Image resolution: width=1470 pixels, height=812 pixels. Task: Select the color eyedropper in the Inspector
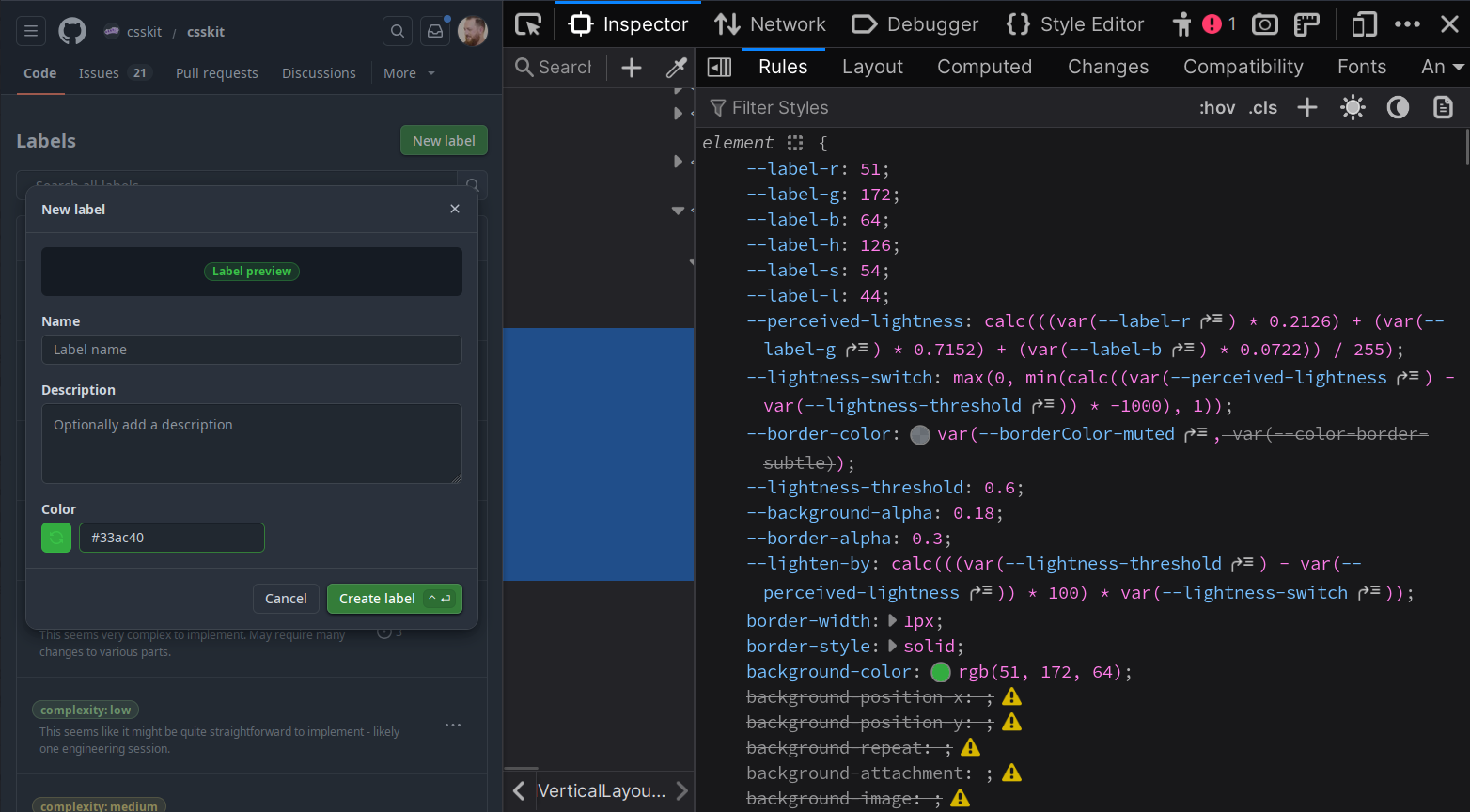(676, 67)
